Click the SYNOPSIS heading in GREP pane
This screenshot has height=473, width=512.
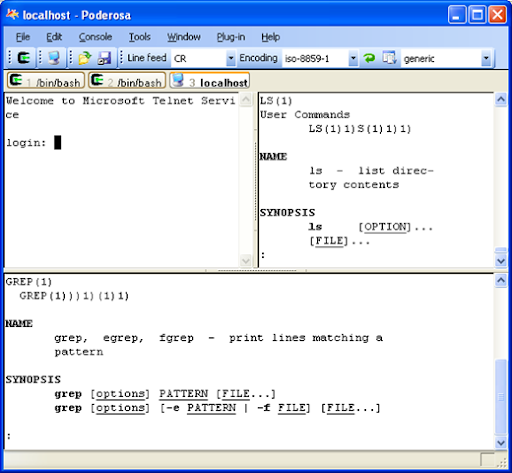point(33,380)
